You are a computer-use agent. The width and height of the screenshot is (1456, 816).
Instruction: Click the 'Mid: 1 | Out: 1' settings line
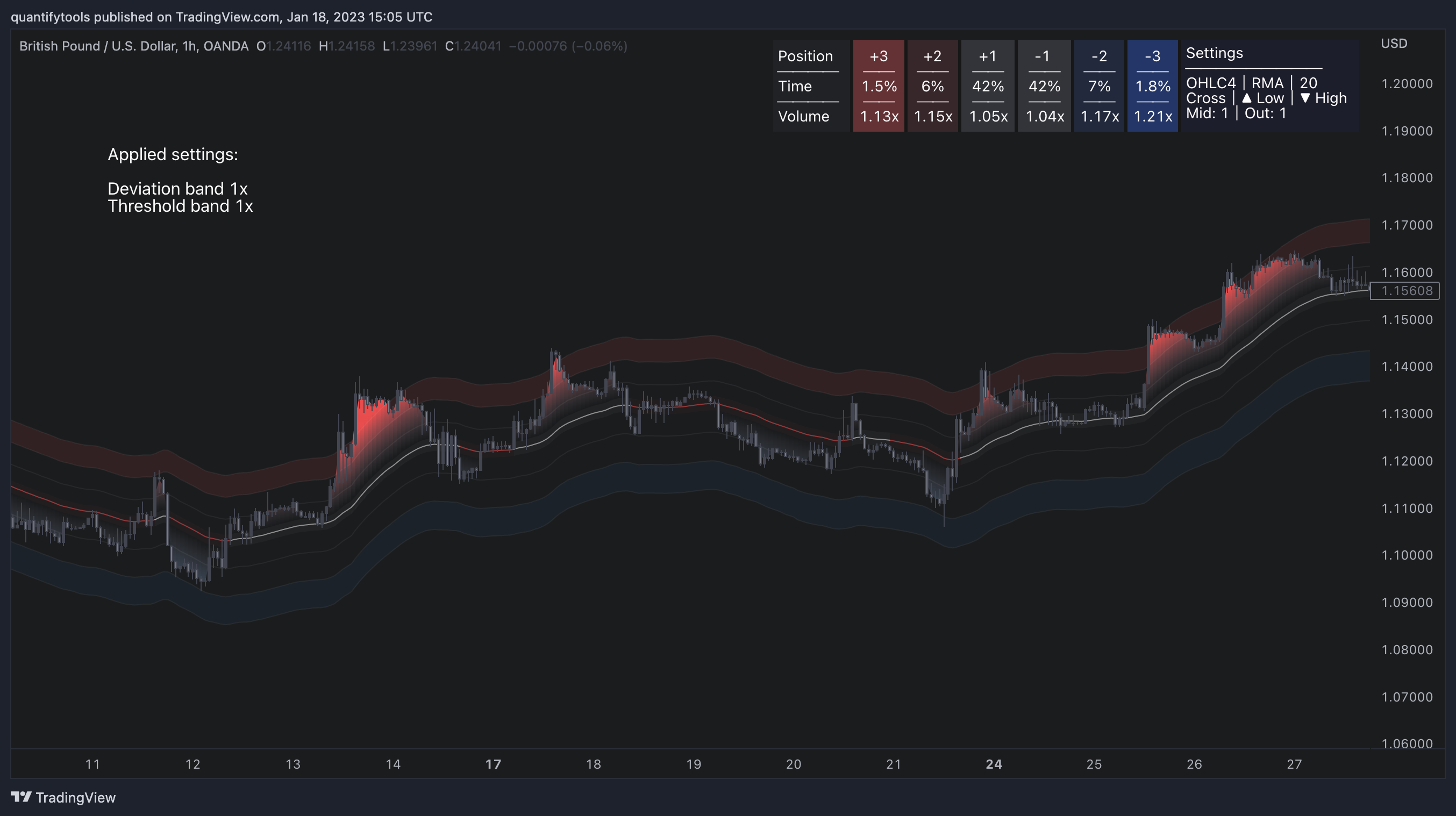pos(1236,113)
